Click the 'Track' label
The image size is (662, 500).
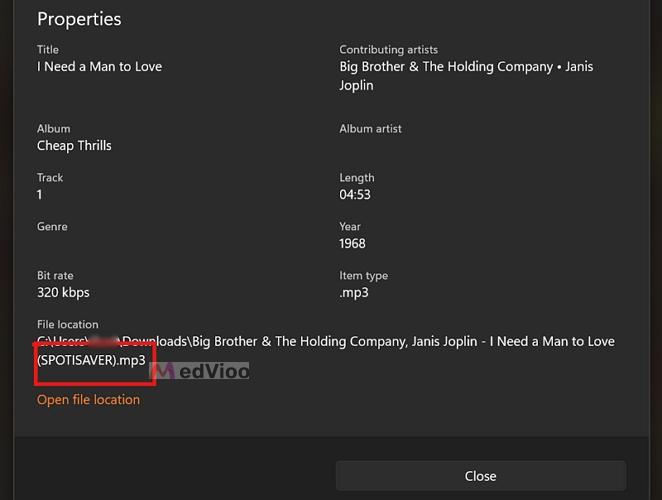pyautogui.click(x=50, y=177)
